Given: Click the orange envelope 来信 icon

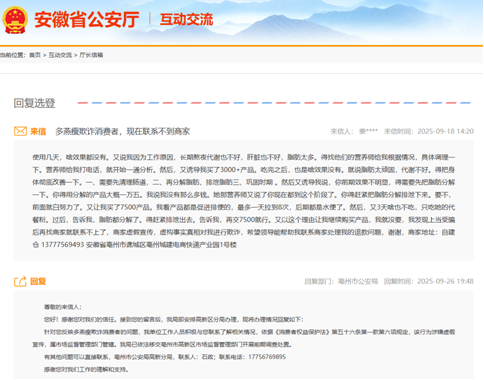Looking at the screenshot, I should [20, 131].
